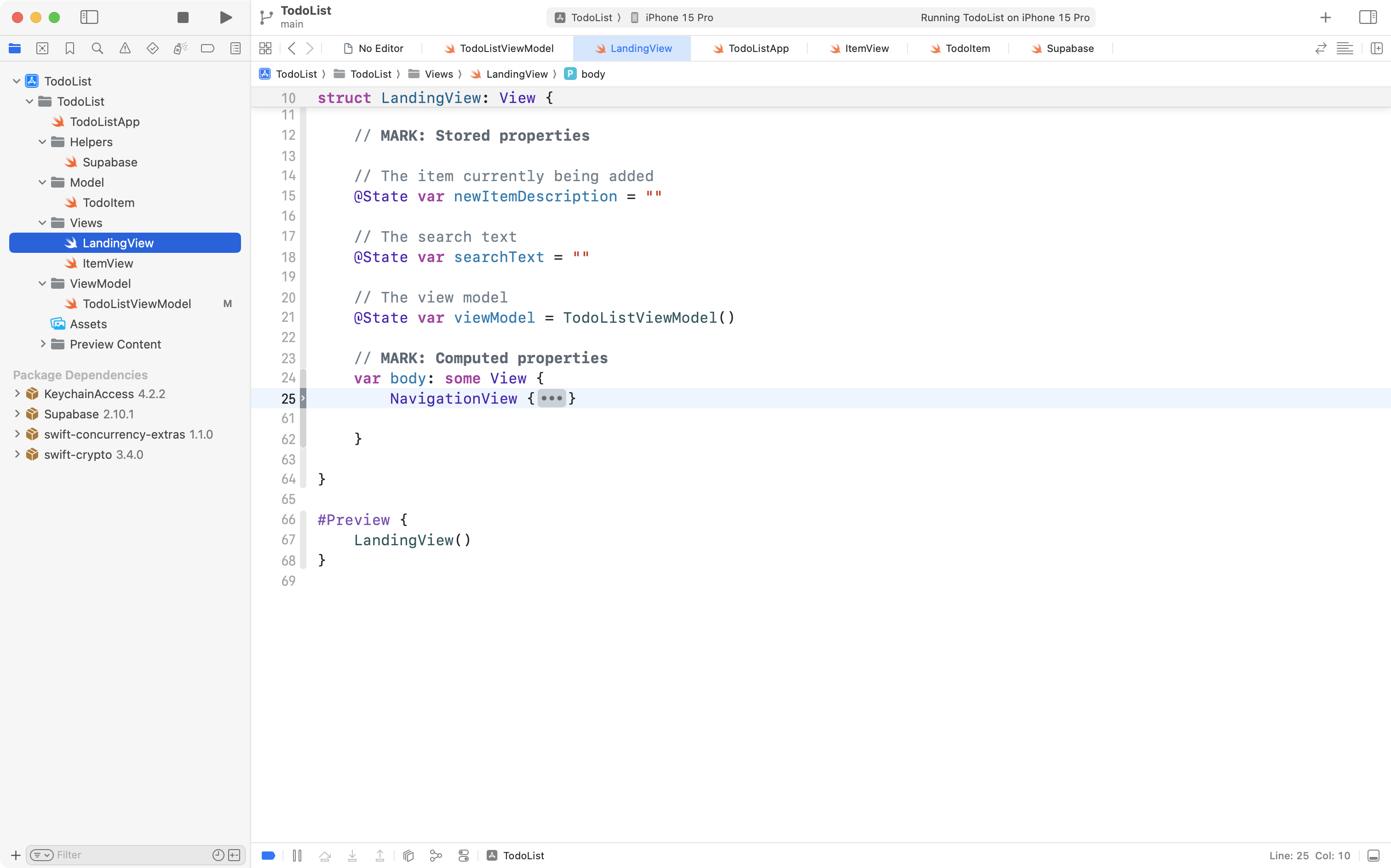Stop the running TodoList app

point(183,17)
